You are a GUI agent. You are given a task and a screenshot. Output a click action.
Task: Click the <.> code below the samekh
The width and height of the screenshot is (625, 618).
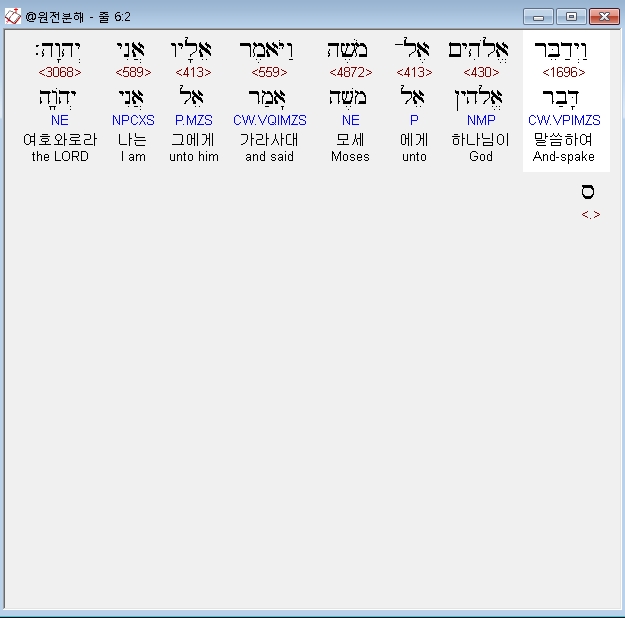click(591, 215)
